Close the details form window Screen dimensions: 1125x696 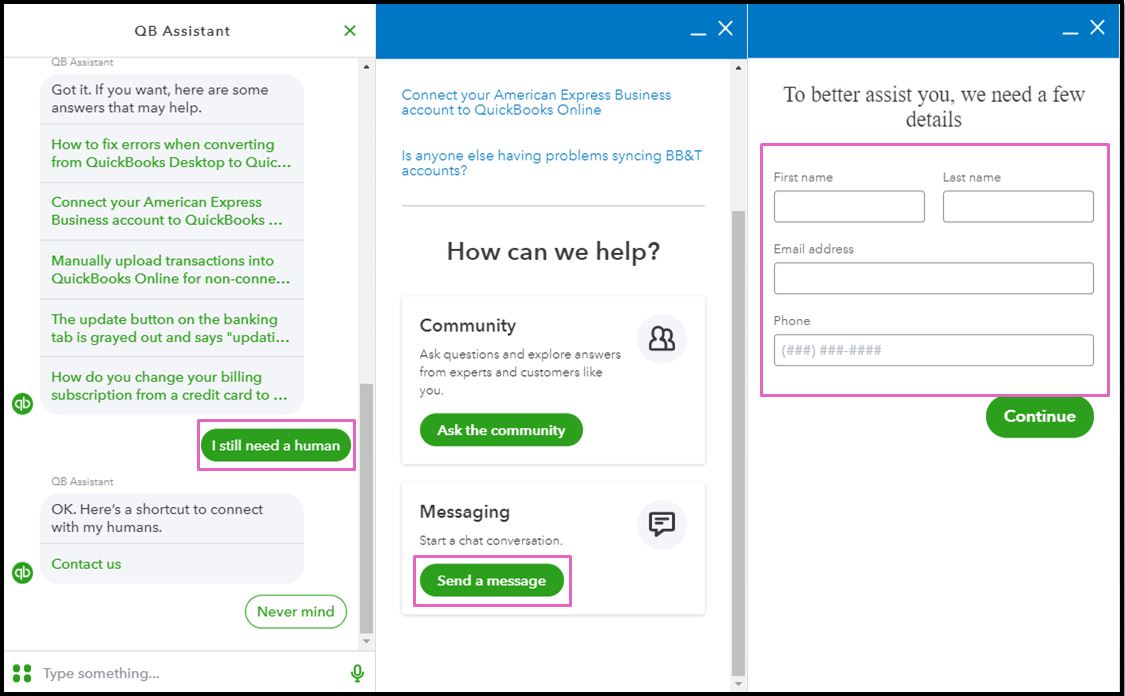click(x=1098, y=27)
